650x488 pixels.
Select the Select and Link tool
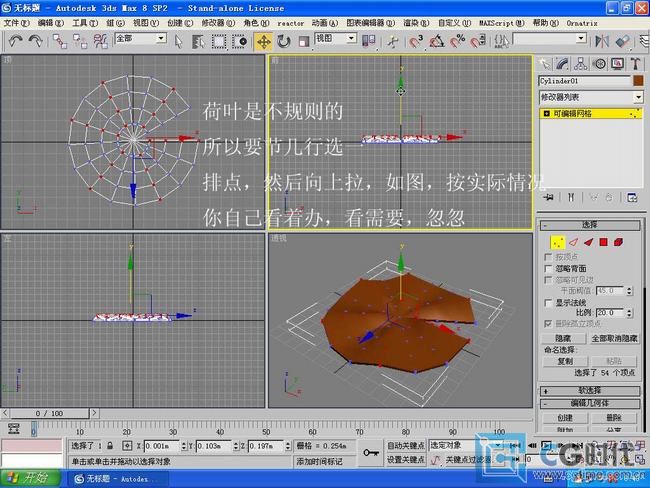[60, 41]
